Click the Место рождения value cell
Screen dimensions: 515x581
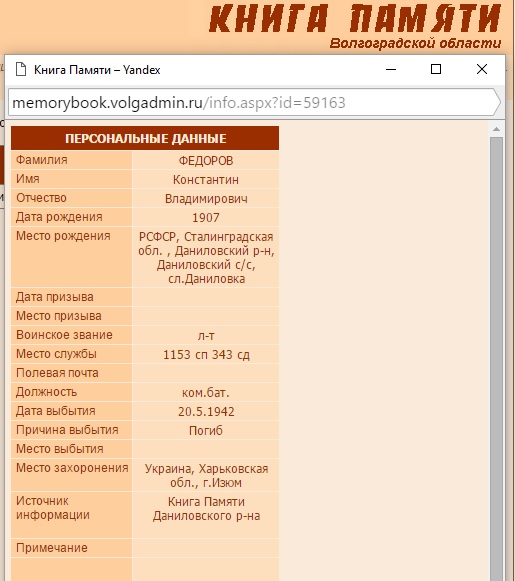(206, 258)
